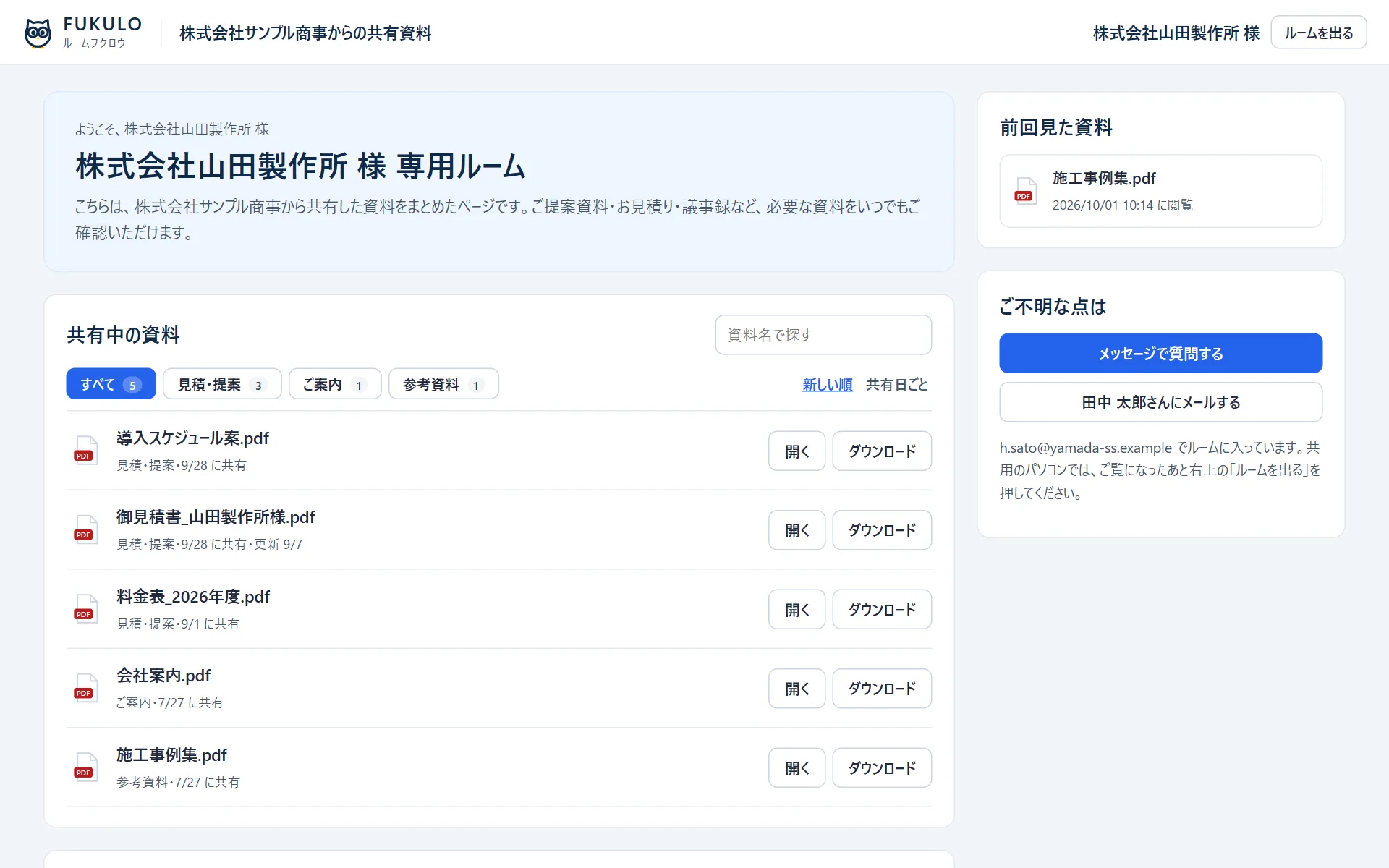Open 施工事例集.pdf in the 前回見た資料 card

tap(1160, 191)
